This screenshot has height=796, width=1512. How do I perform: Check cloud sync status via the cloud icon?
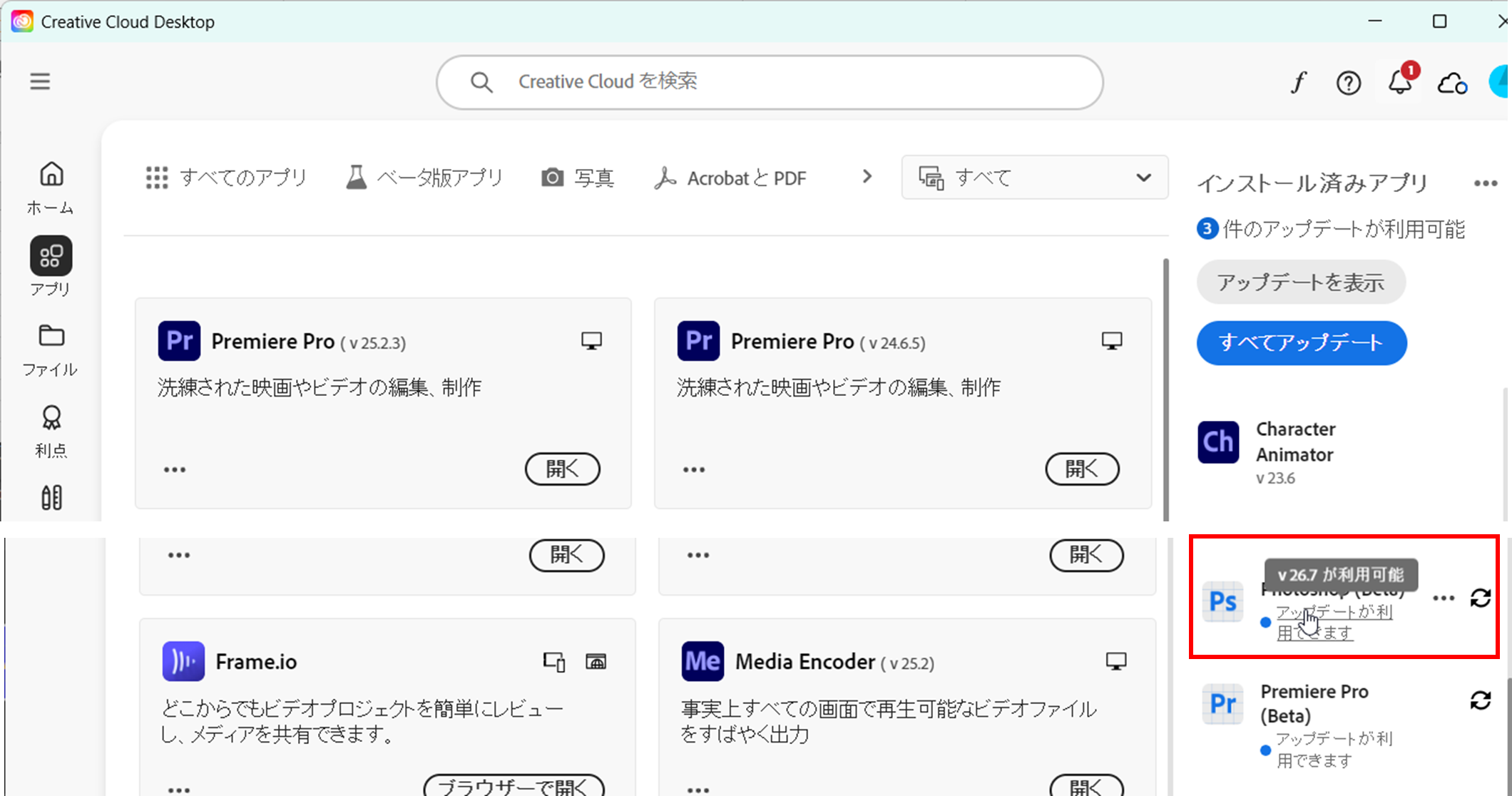1452,81
